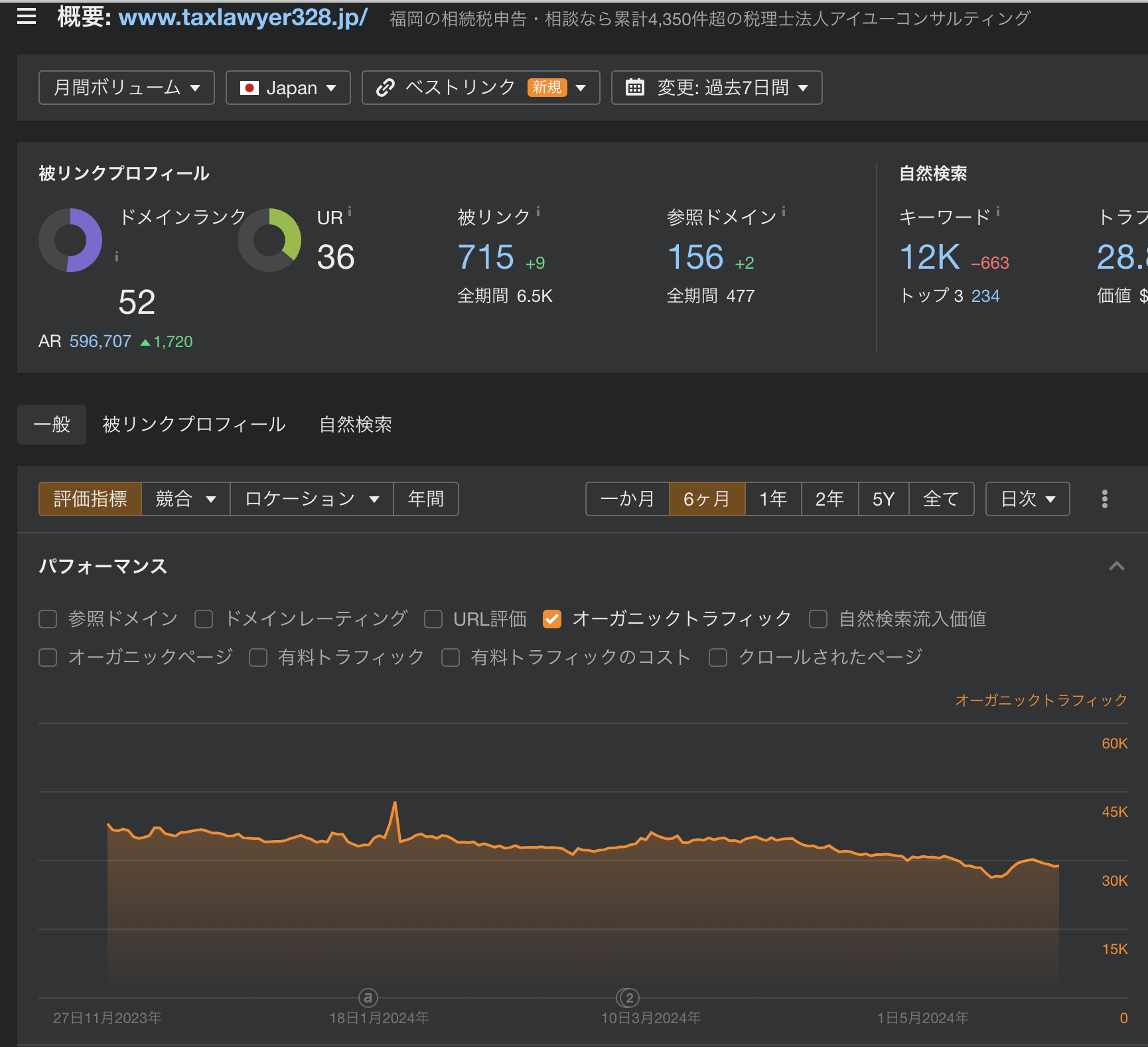Viewport: 1148px width, 1047px height.
Task: Tick the 有料トラフィック checkbox
Action: click(x=258, y=658)
